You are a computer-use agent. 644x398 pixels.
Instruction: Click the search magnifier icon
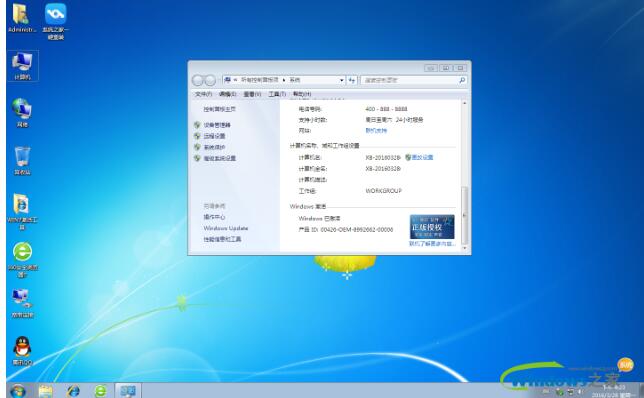click(x=462, y=80)
